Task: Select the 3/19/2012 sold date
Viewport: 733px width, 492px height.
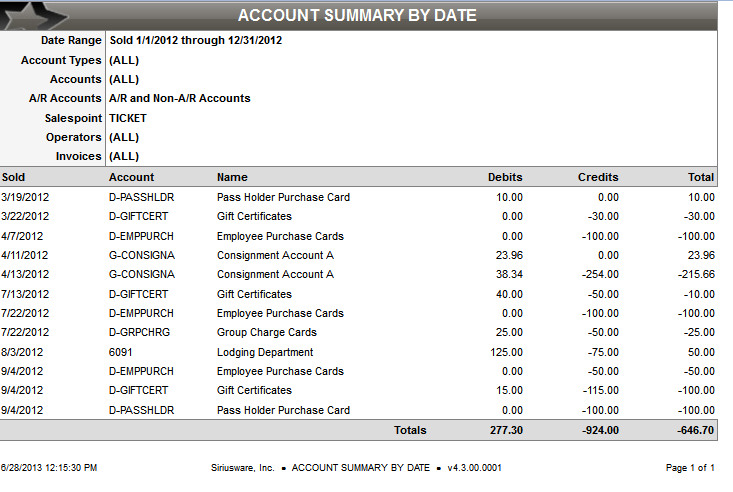Action: coord(25,197)
